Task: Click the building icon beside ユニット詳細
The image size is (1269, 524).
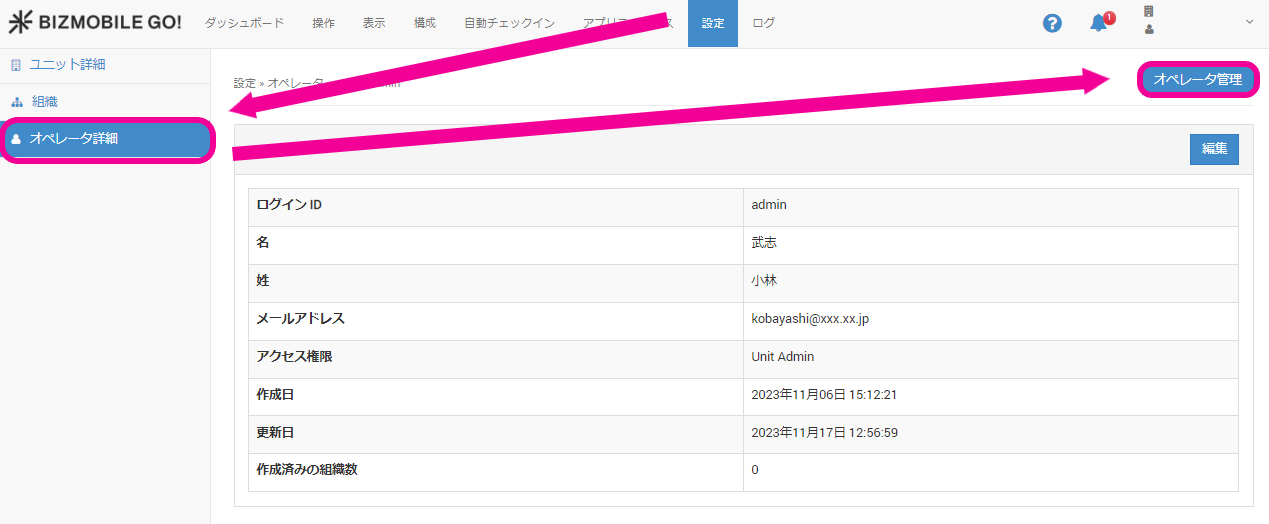Action: point(16,65)
